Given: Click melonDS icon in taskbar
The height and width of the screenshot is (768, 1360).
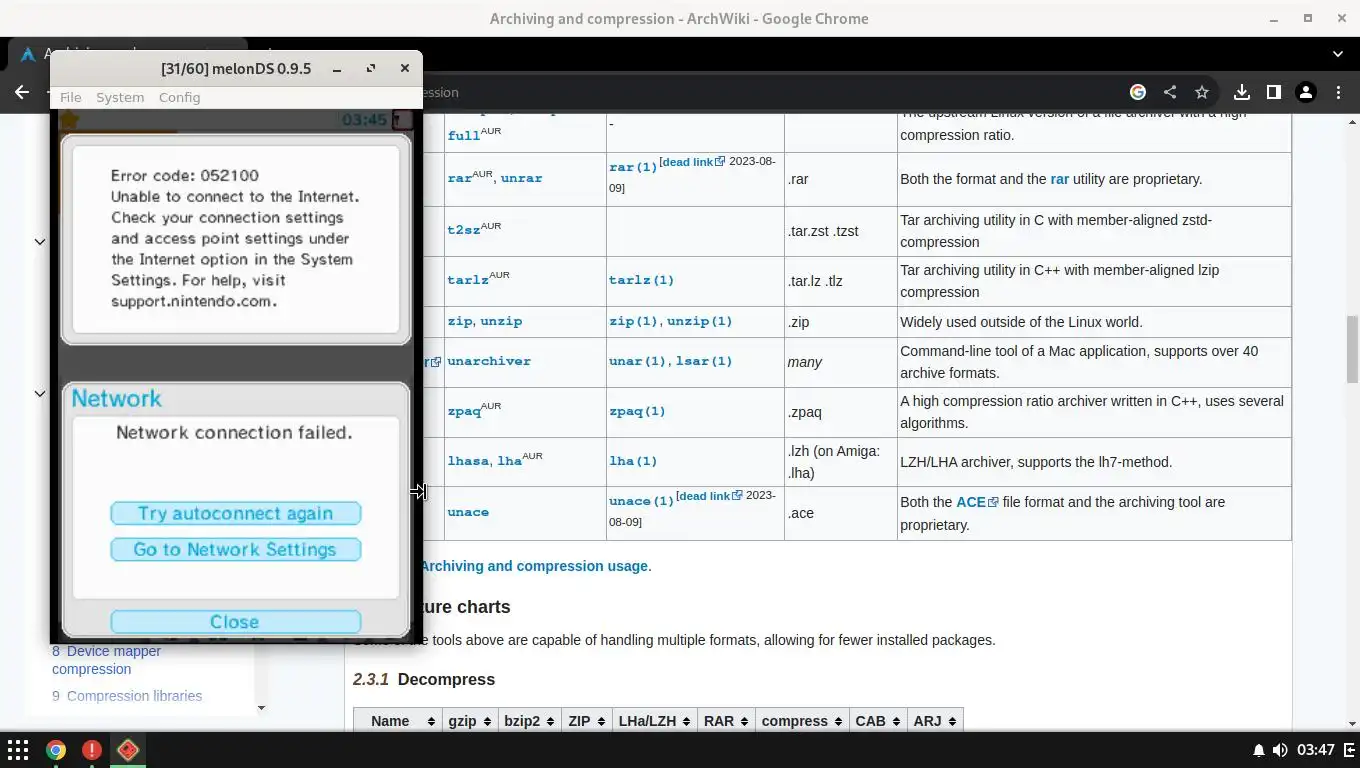Looking at the screenshot, I should [x=128, y=750].
